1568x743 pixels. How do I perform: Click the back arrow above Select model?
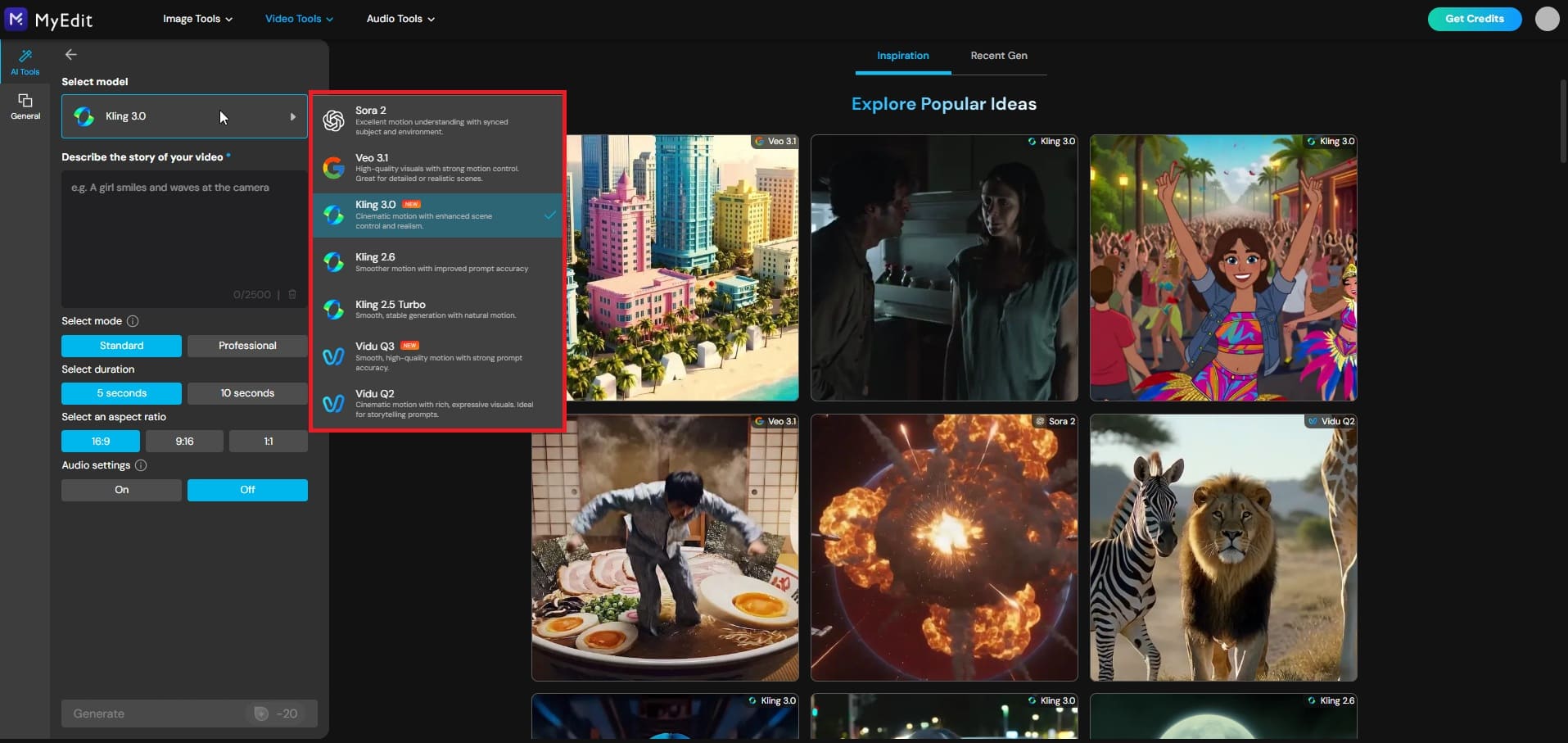coord(70,55)
